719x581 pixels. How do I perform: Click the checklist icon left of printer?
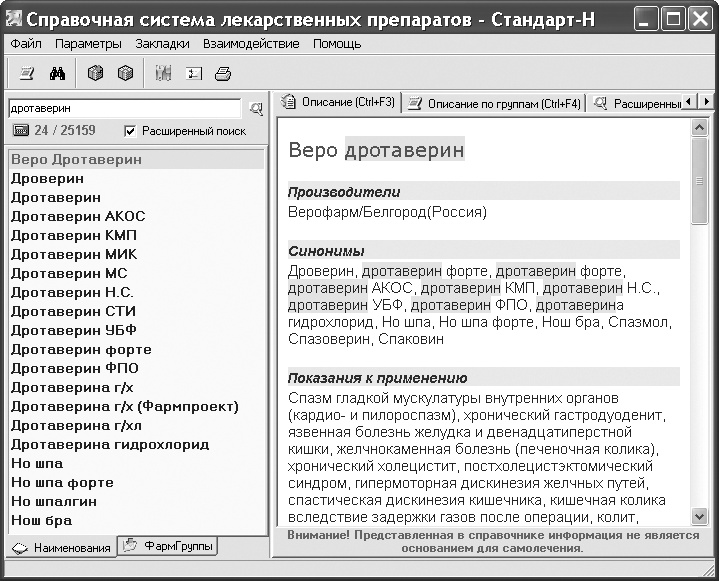pos(193,73)
